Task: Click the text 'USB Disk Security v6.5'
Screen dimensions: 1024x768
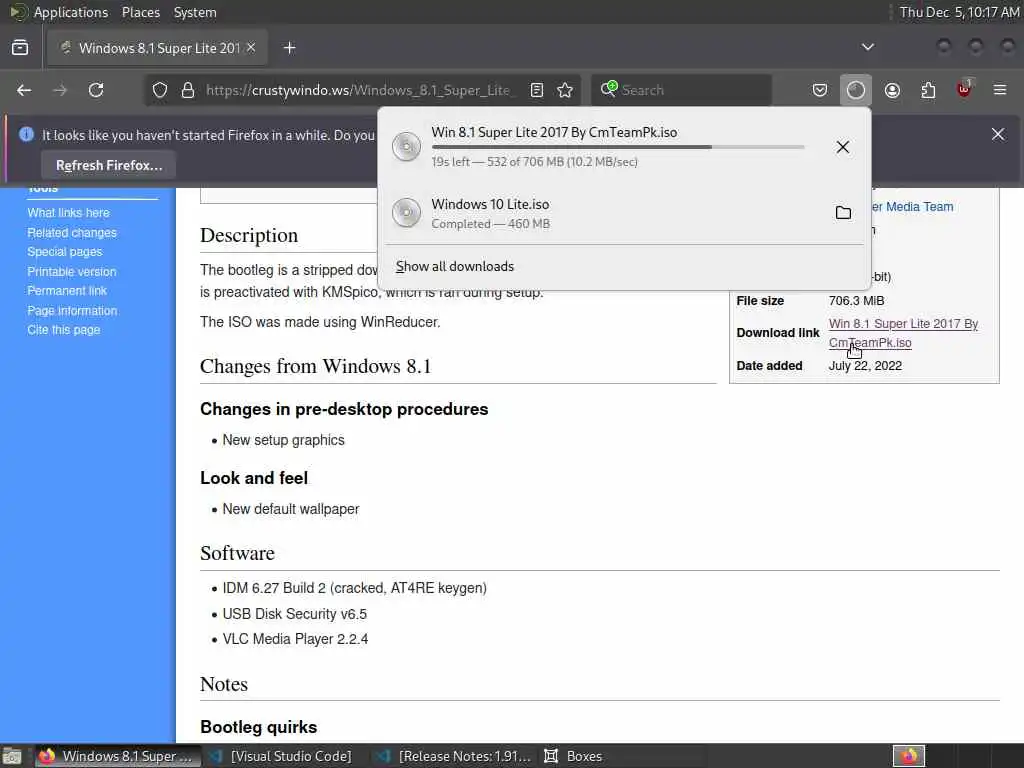Action: click(295, 614)
